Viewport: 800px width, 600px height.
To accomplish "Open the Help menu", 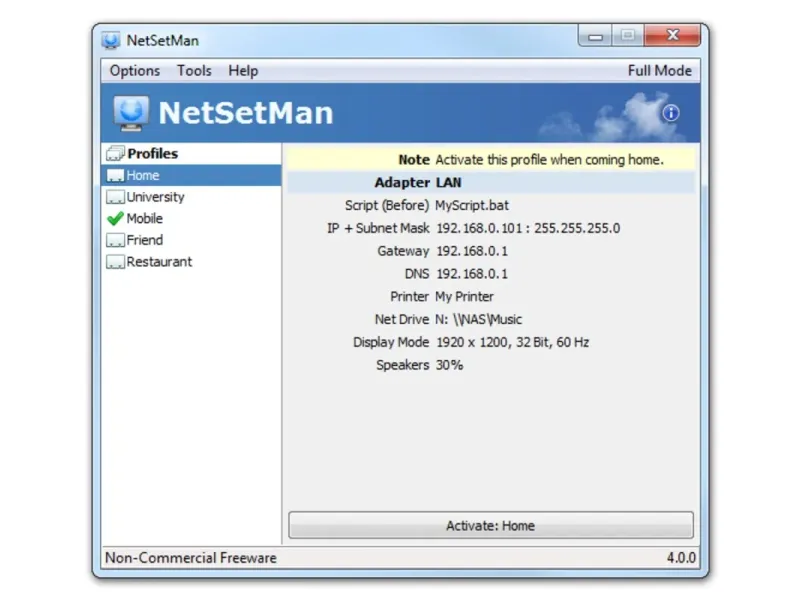I will click(x=243, y=70).
